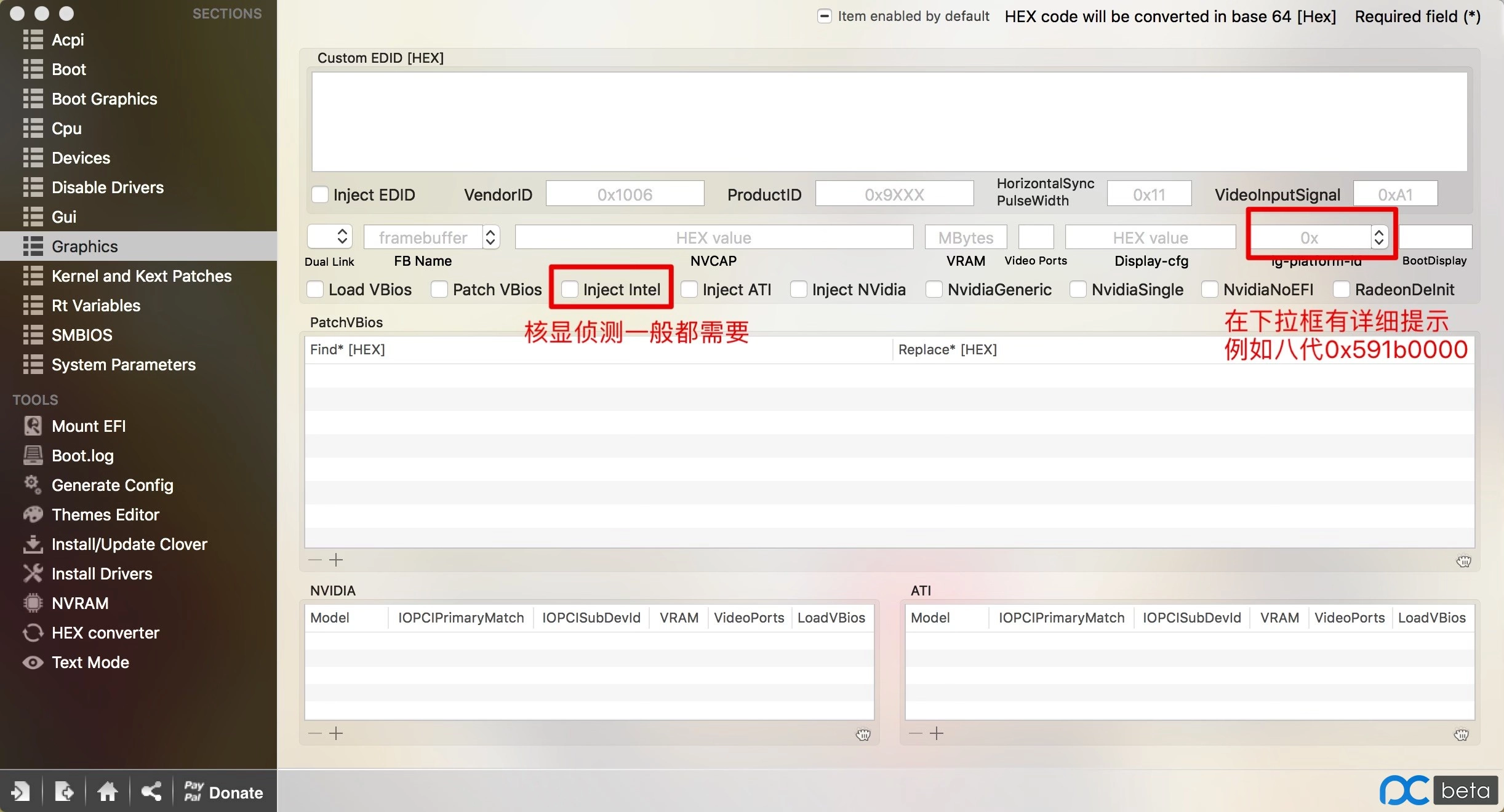Click the Install Drivers tools icon
This screenshot has height=812, width=1504.
(33, 573)
